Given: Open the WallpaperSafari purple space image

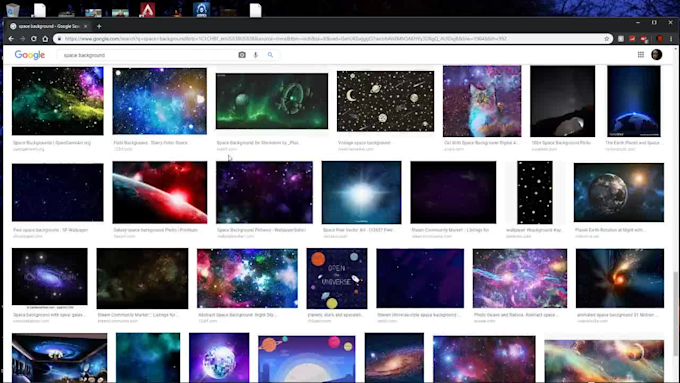Looking at the screenshot, I should click(264, 192).
